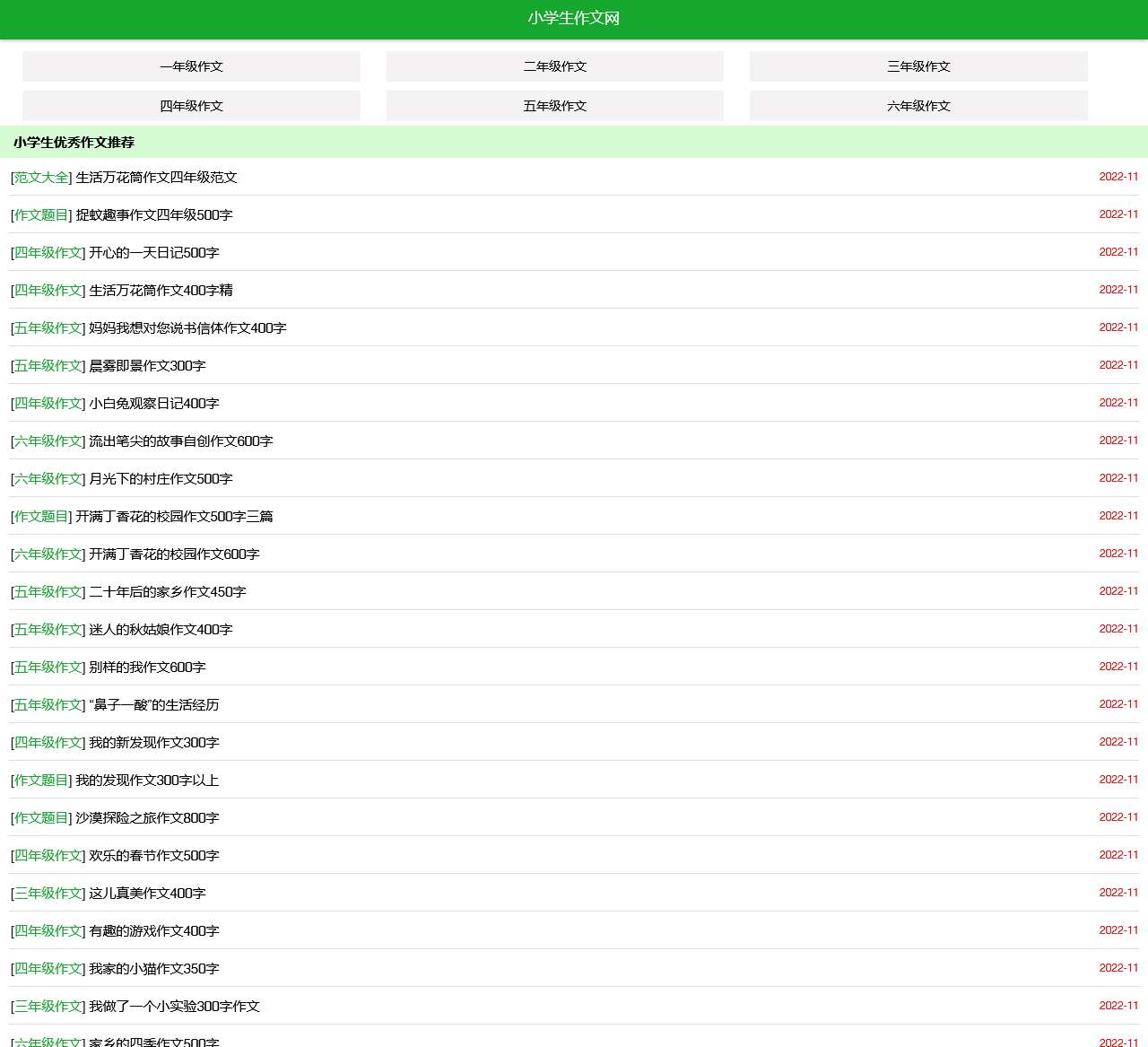1148x1047 pixels.
Task: Click 六年级作文 tag beside 流出笔尖的故事
Action: point(48,441)
